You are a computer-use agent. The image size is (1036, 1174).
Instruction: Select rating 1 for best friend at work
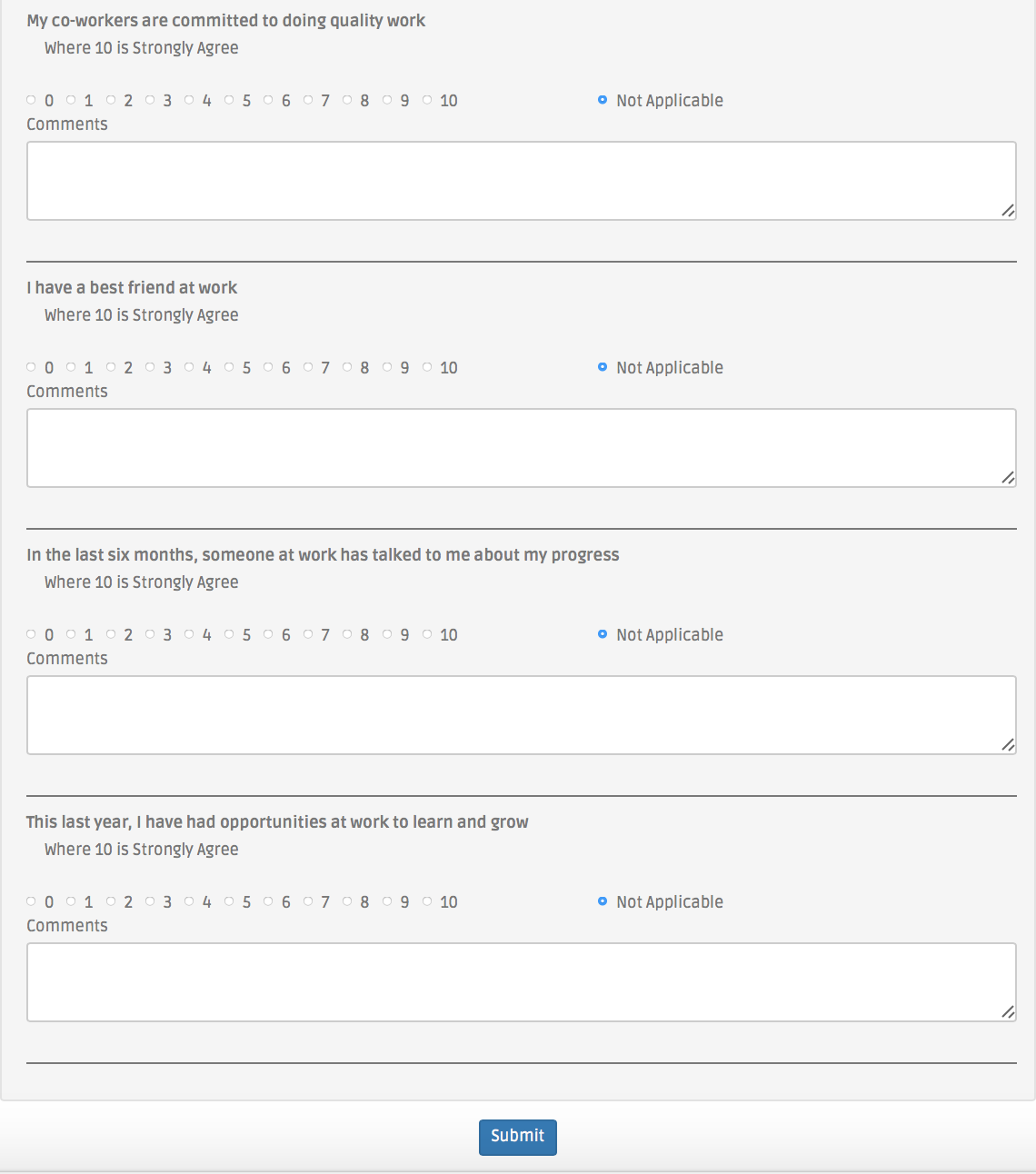point(71,367)
